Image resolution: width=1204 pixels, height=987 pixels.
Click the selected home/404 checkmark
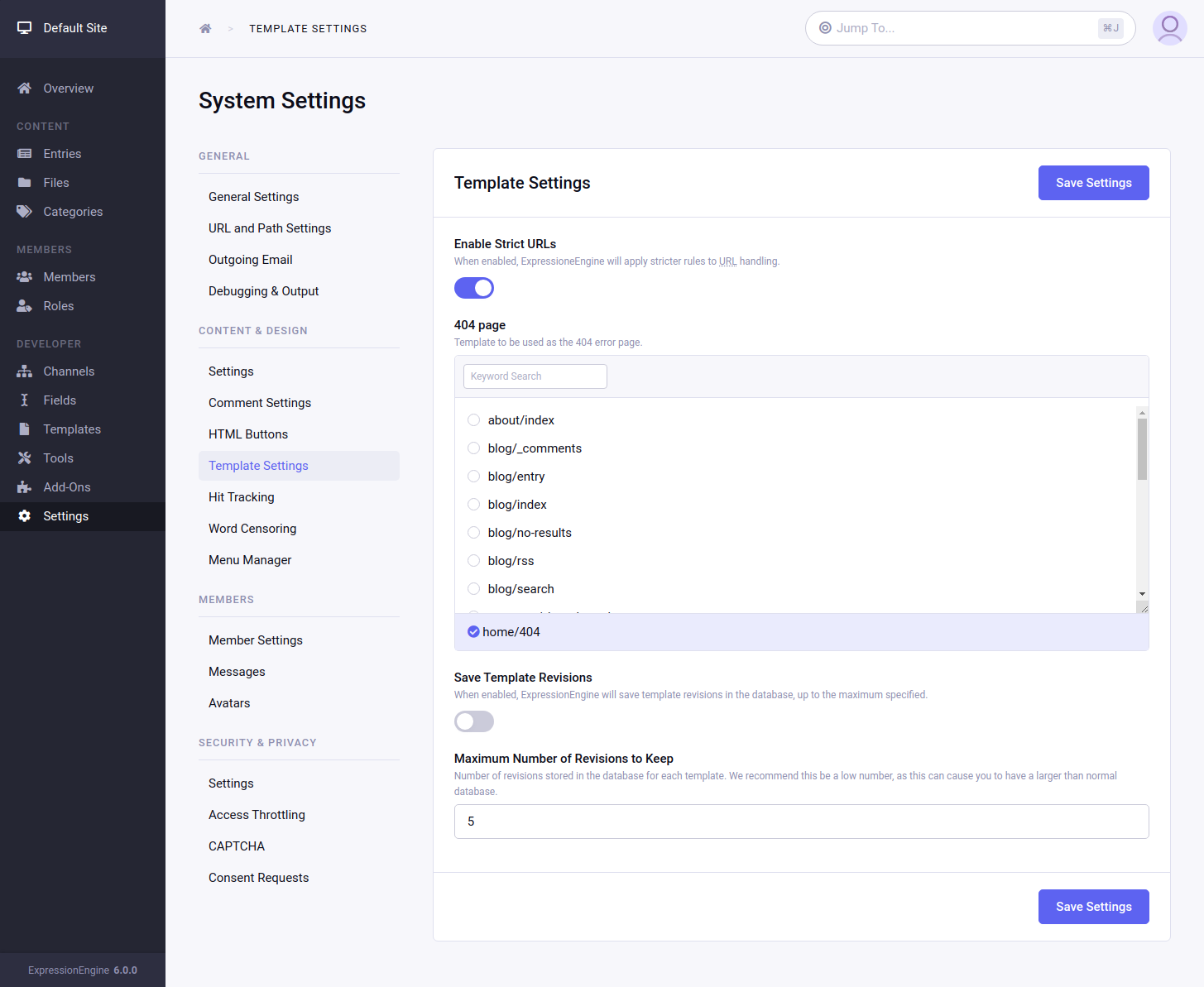(473, 632)
